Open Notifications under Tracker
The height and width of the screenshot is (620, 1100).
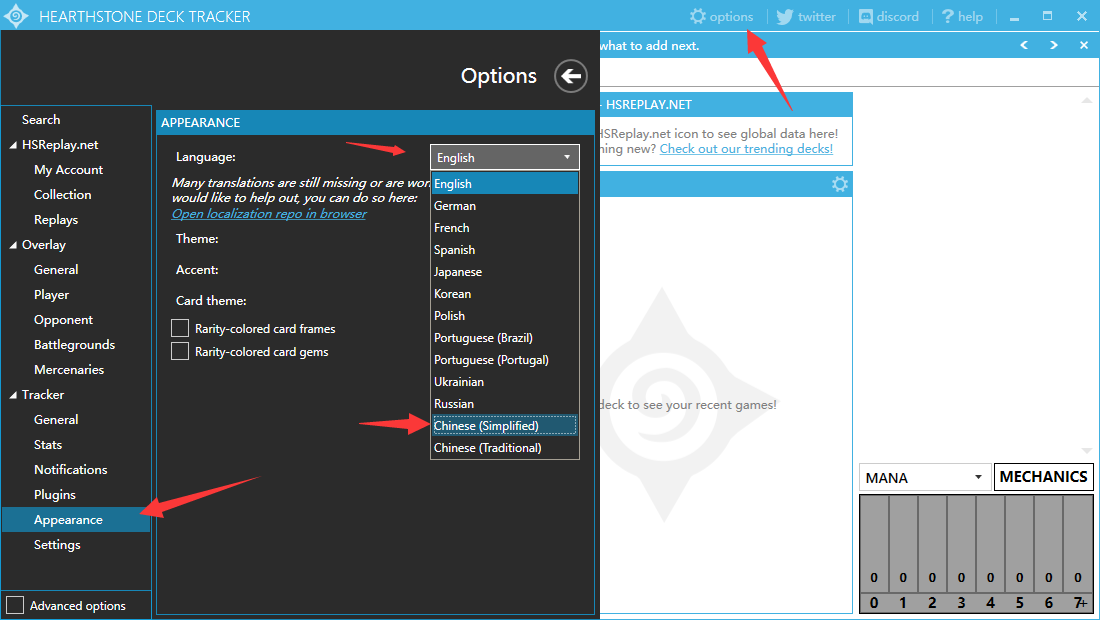click(71, 470)
